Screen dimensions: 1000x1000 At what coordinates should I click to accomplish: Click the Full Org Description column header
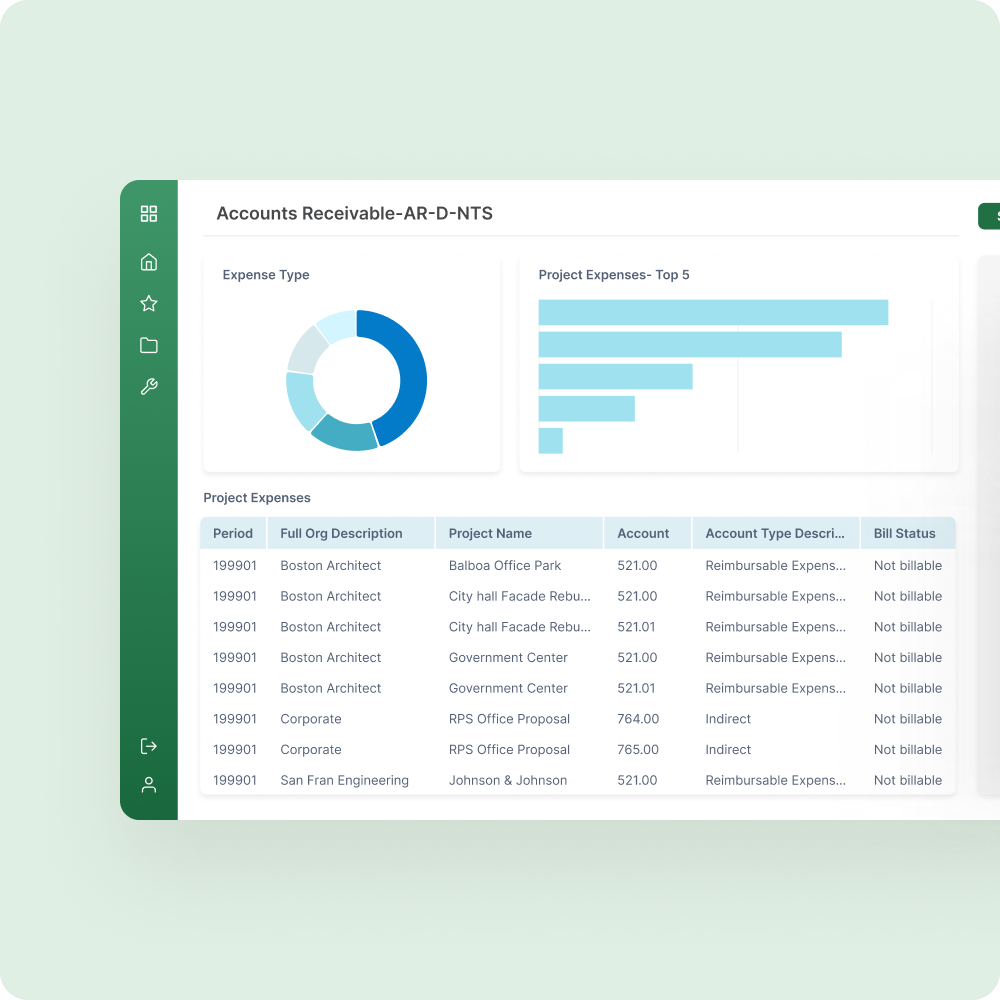[341, 533]
